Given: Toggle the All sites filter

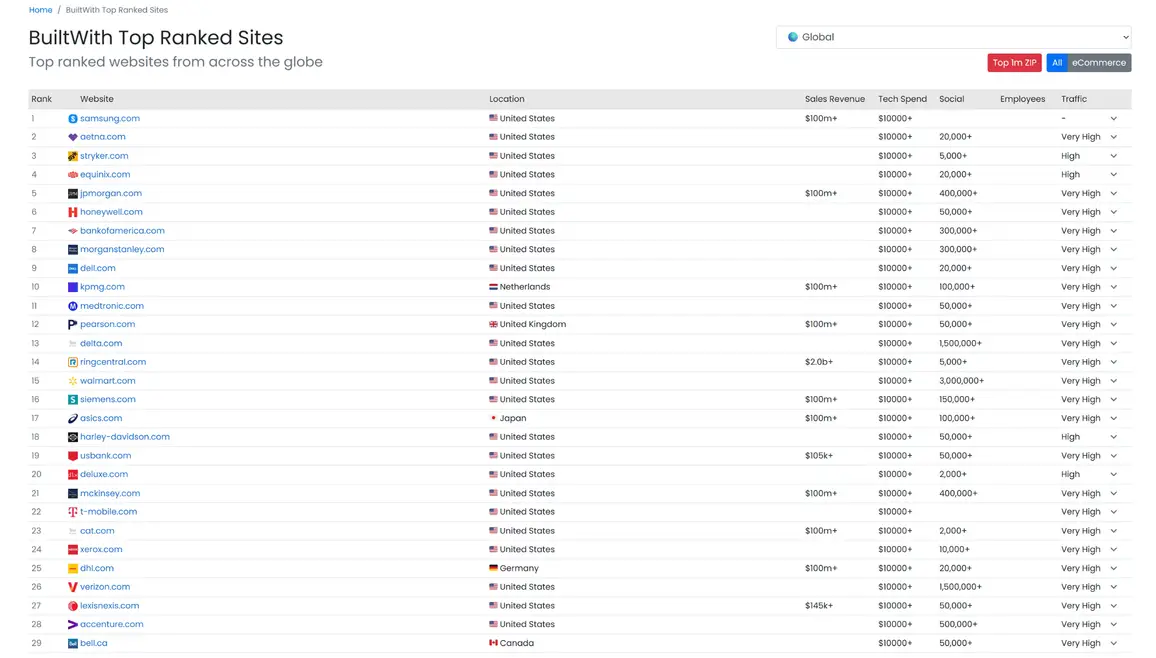Looking at the screenshot, I should click(x=1056, y=63).
